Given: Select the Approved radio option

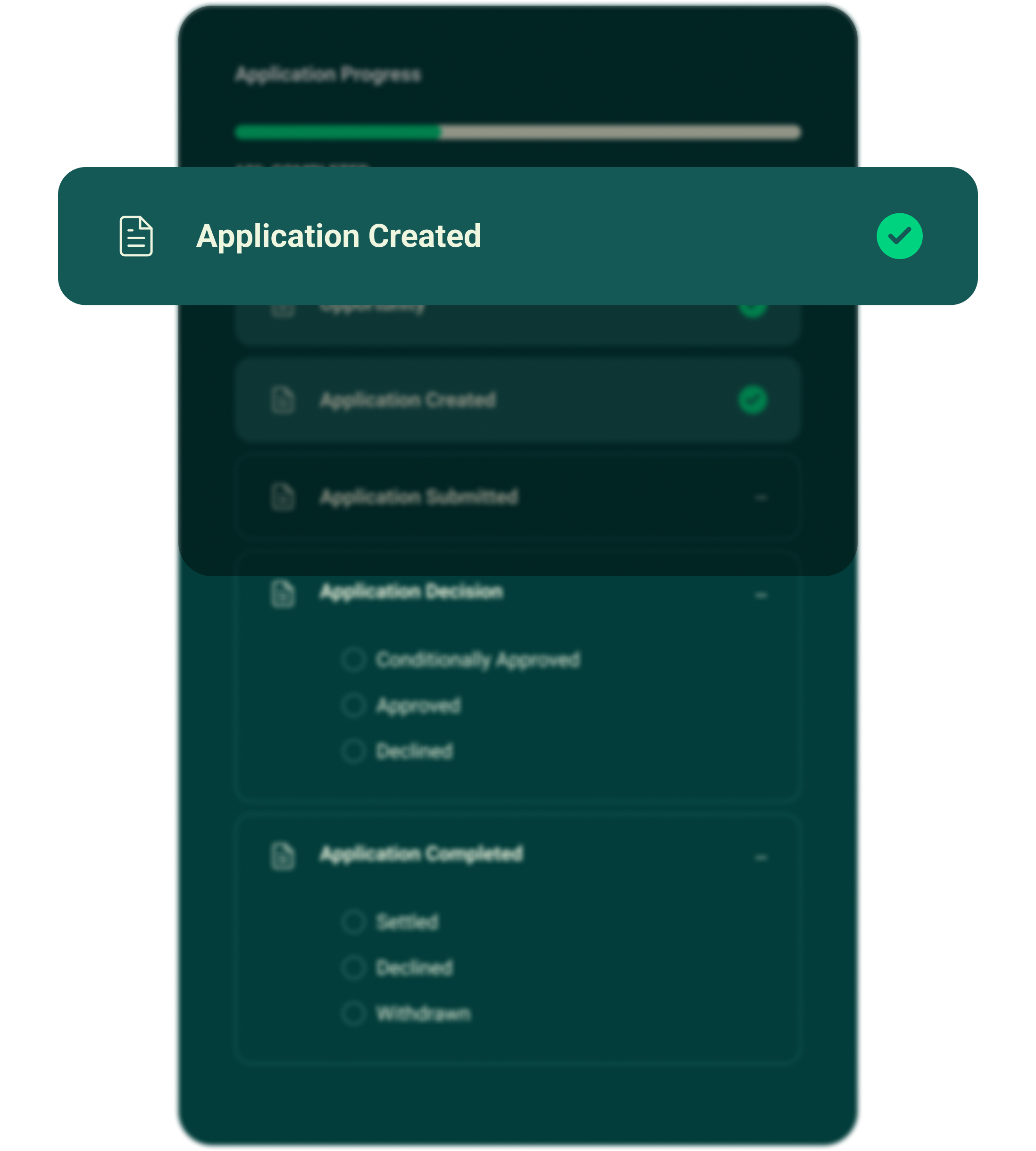Looking at the screenshot, I should [x=353, y=706].
